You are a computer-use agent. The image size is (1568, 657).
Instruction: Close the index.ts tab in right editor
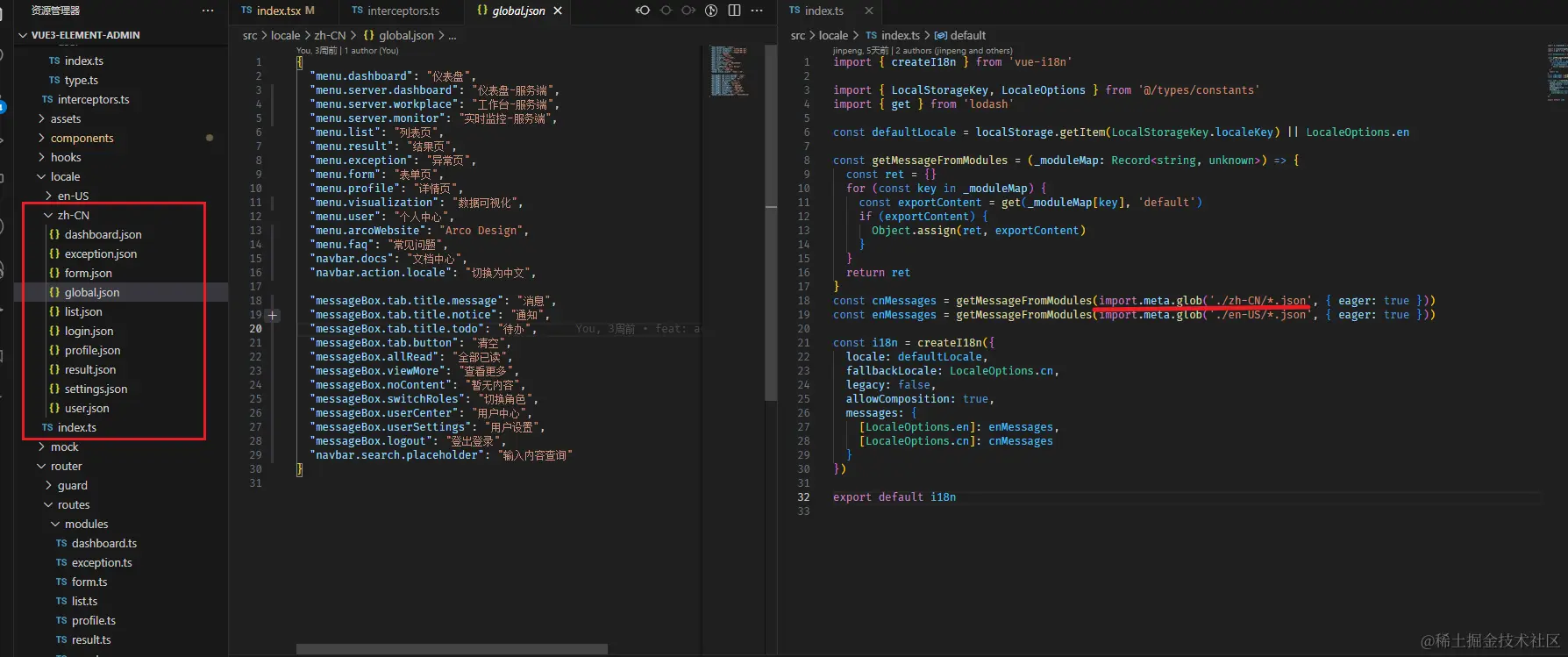(x=869, y=11)
